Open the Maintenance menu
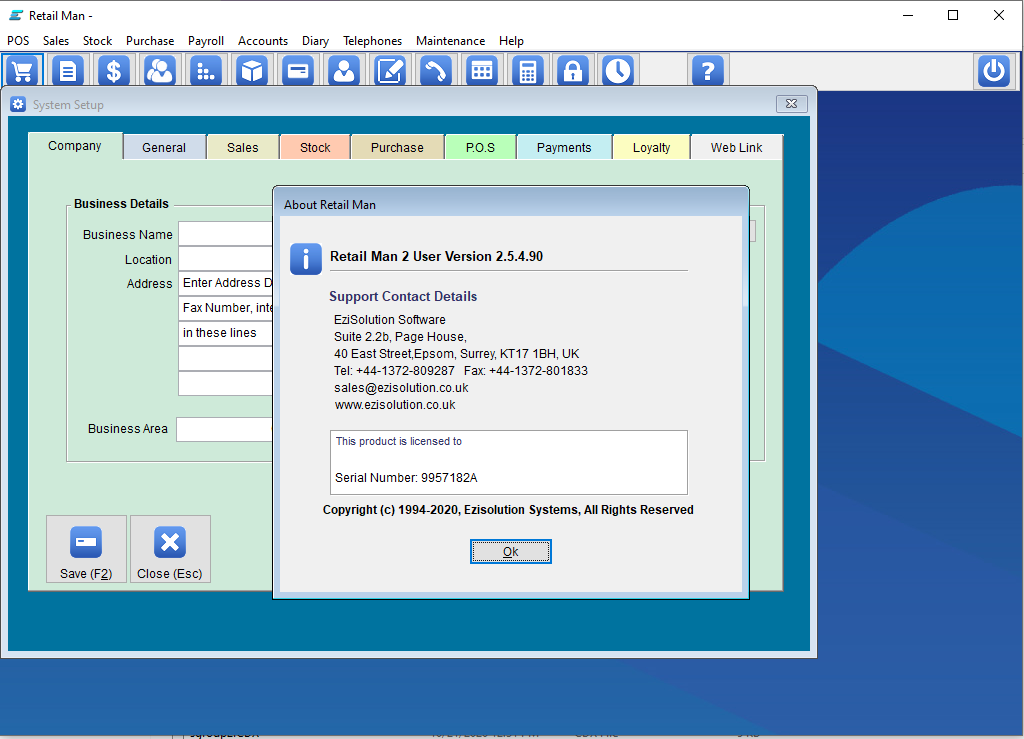The width and height of the screenshot is (1024, 739). click(x=451, y=40)
